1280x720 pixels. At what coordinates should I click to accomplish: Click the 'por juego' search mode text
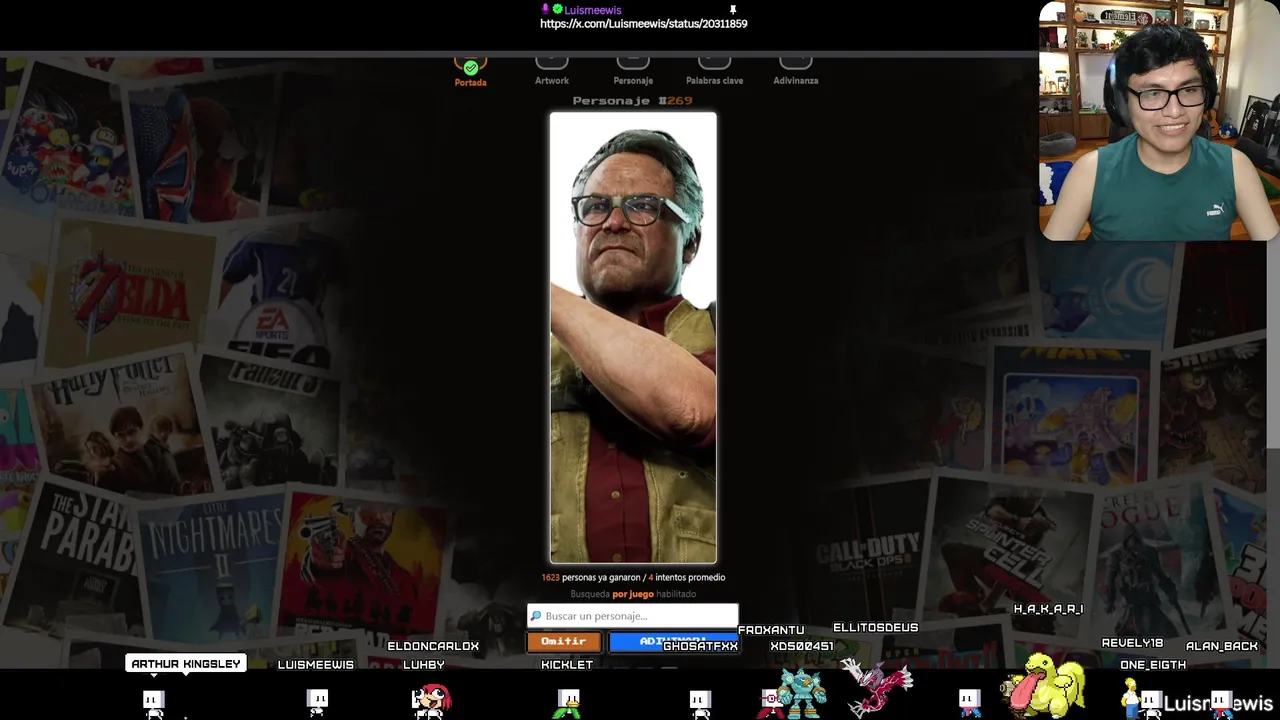click(x=633, y=594)
